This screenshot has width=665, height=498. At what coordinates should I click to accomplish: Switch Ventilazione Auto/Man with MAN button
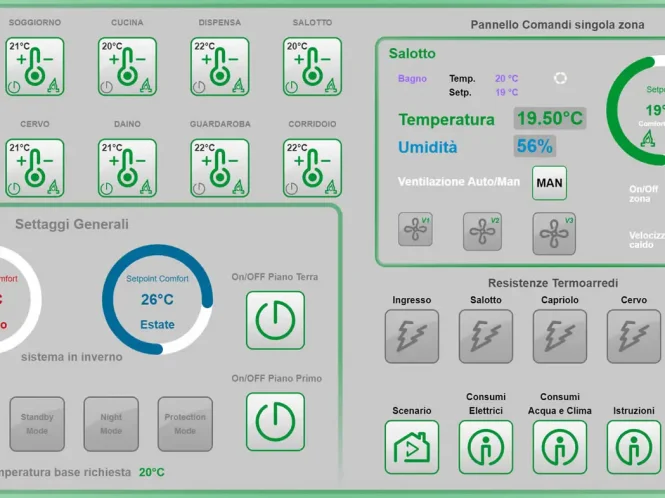(549, 182)
